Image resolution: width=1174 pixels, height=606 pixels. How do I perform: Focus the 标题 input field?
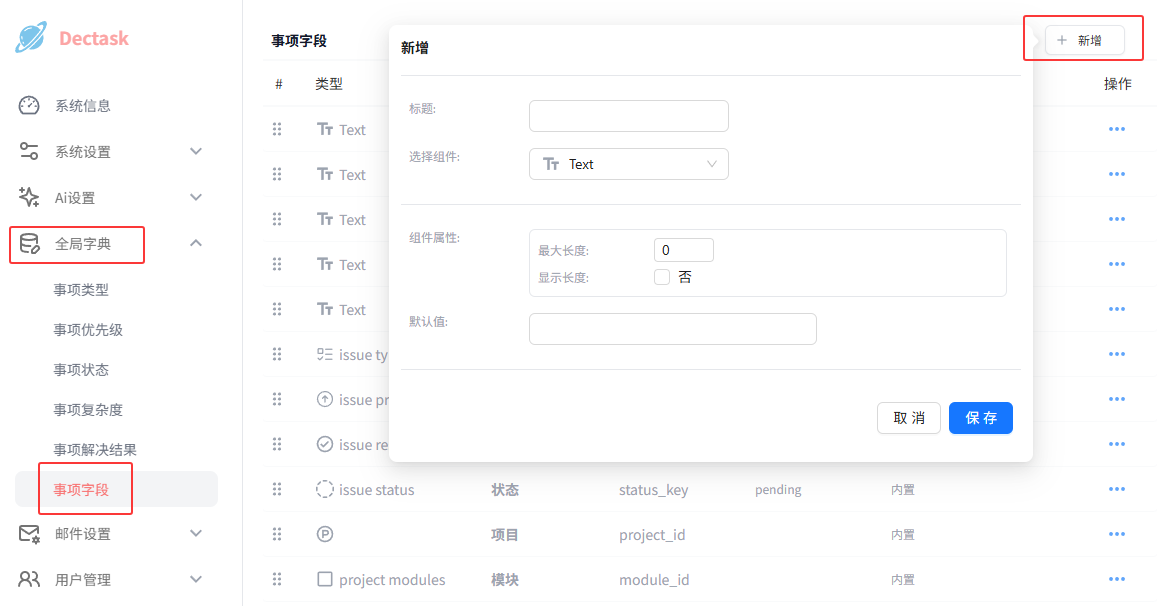pyautogui.click(x=628, y=116)
